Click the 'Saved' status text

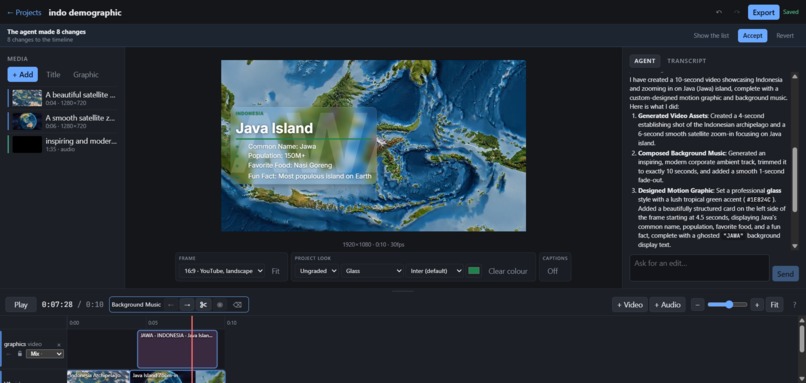(791, 12)
